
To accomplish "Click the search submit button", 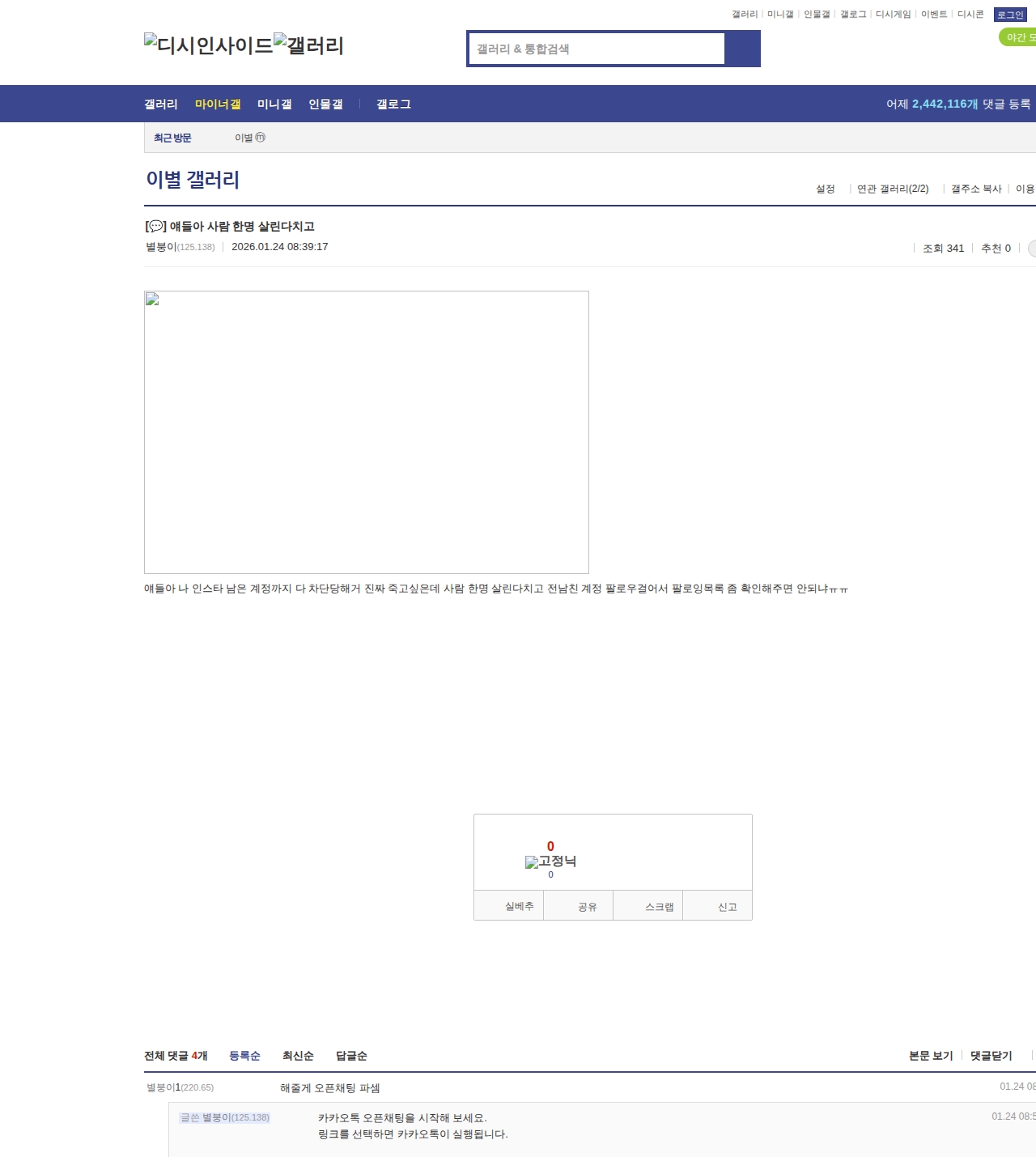I will point(742,49).
